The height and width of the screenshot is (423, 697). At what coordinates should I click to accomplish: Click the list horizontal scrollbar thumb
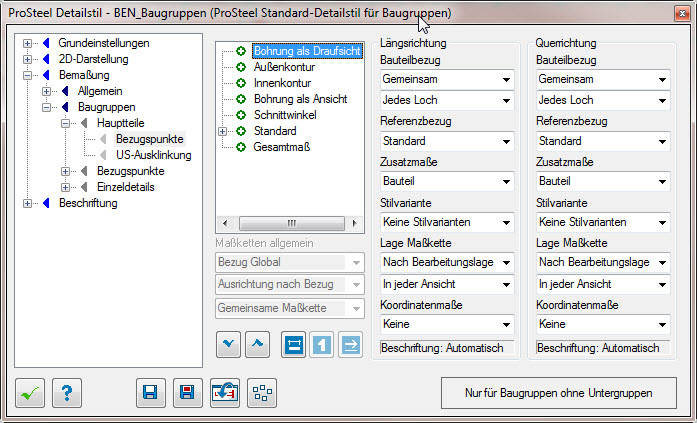(x=292, y=223)
